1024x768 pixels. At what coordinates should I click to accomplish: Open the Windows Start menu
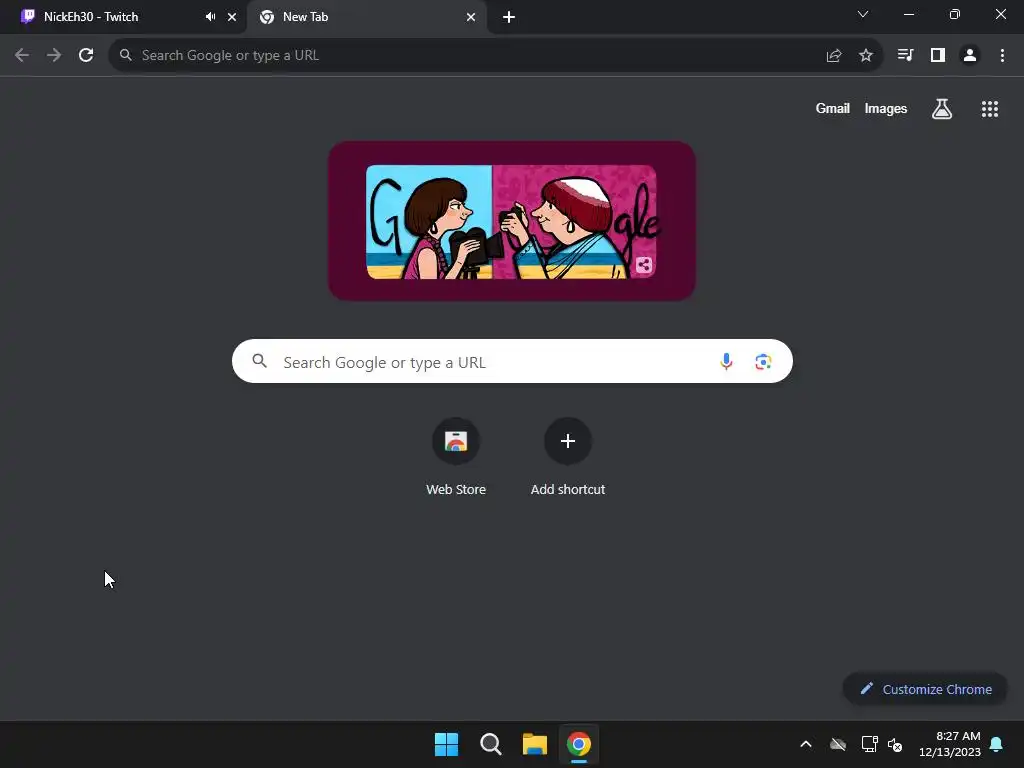point(447,744)
